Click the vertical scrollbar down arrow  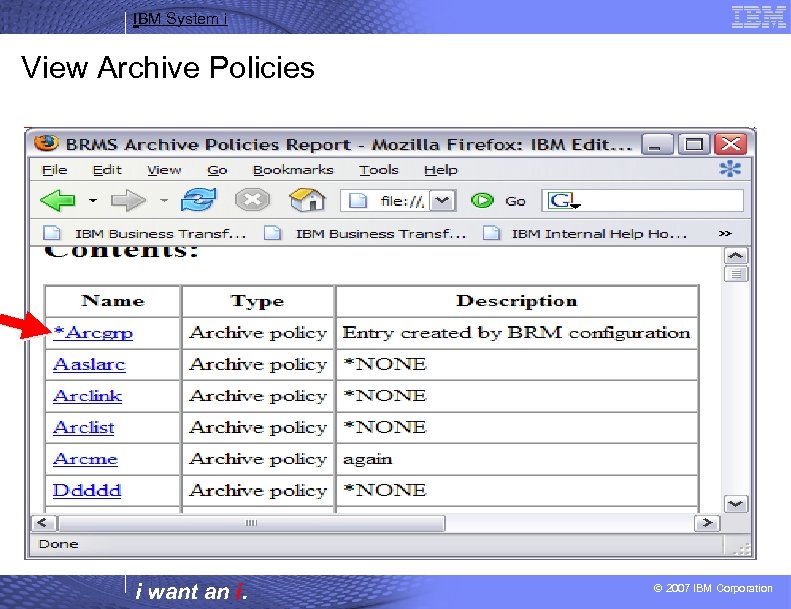coord(736,504)
